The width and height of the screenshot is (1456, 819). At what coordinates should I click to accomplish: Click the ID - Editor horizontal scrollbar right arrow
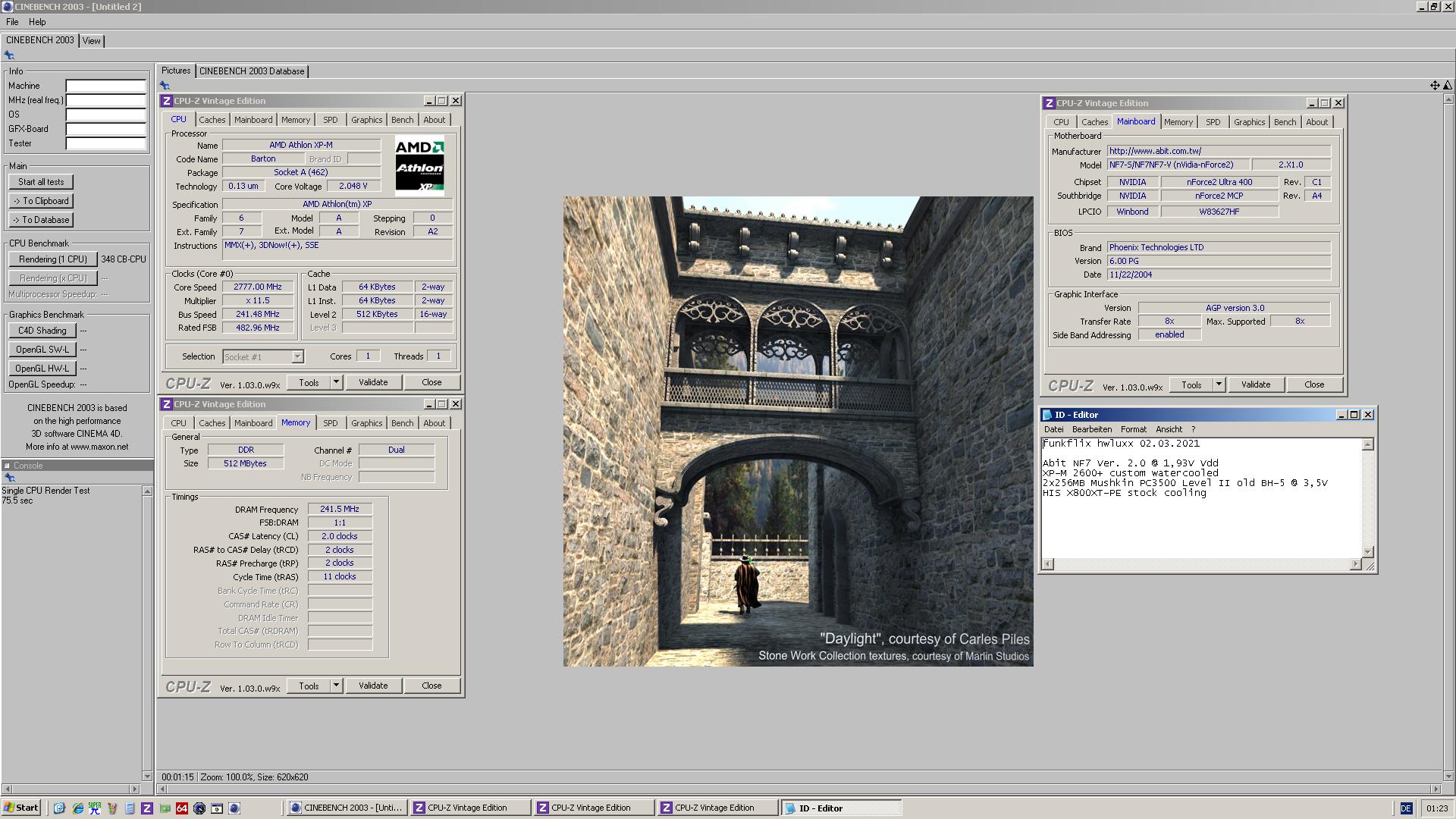(1355, 564)
